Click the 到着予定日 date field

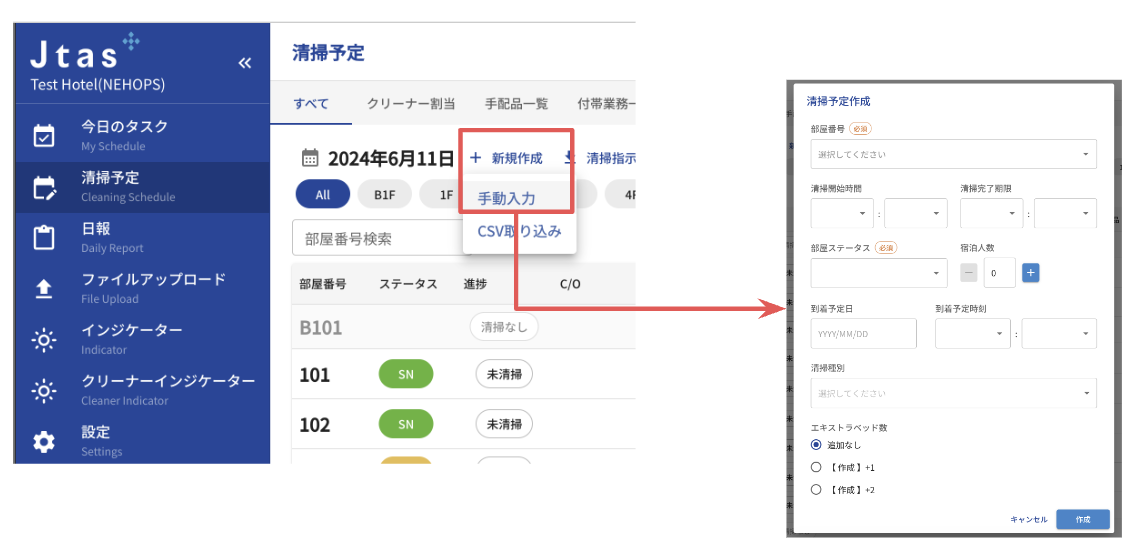[x=863, y=333]
